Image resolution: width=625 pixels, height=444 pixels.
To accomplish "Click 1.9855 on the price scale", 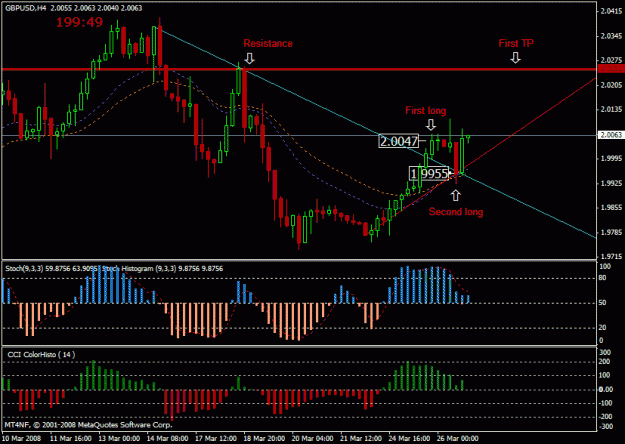I will 611,208.
